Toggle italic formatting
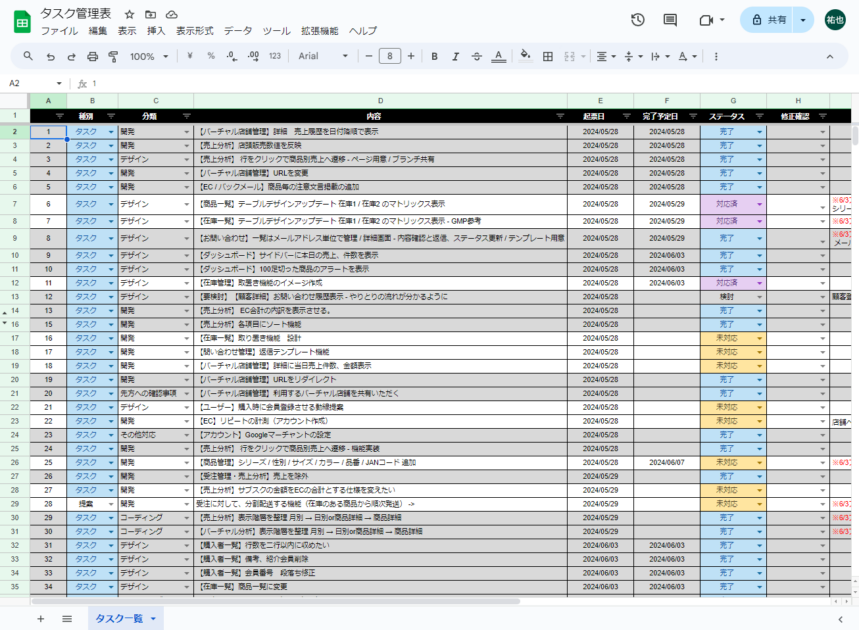Image resolution: width=859 pixels, height=630 pixels. click(457, 56)
